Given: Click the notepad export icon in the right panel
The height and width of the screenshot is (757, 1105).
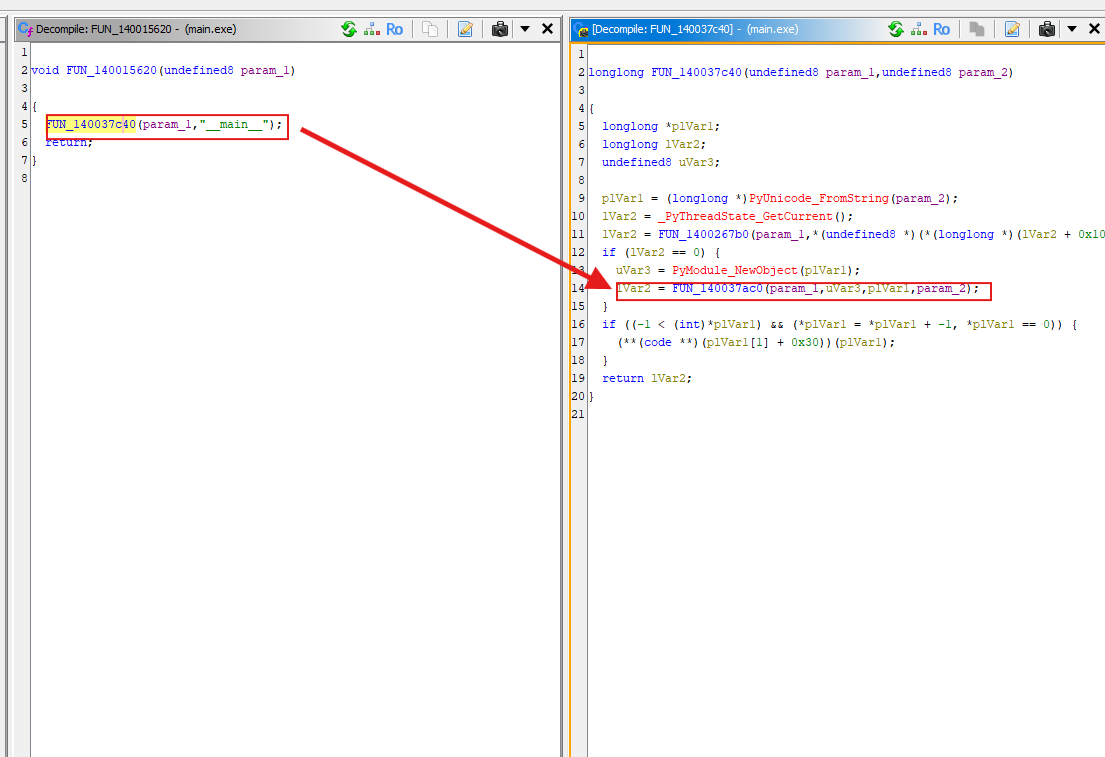Looking at the screenshot, I should tap(1012, 29).
